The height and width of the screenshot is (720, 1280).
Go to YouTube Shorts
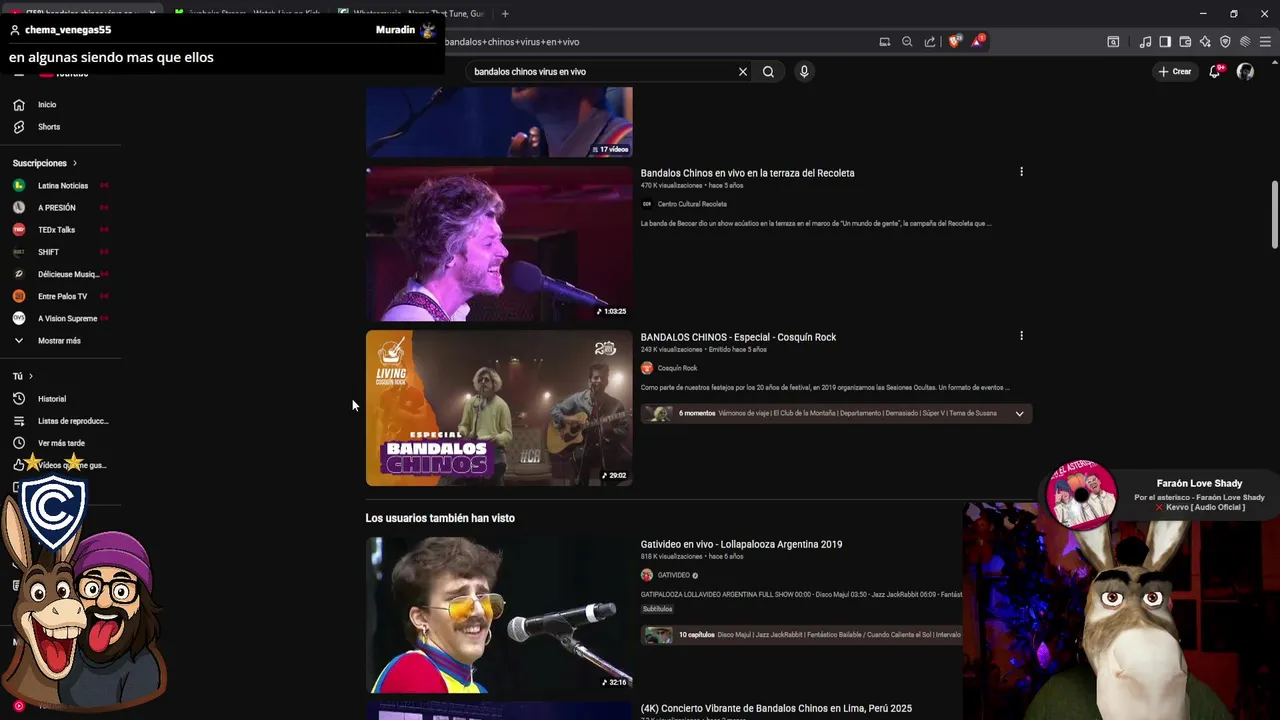point(48,127)
